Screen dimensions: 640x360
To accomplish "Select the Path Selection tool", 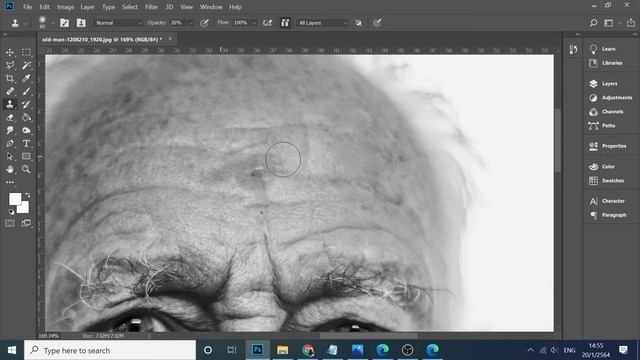I will [x=10, y=157].
